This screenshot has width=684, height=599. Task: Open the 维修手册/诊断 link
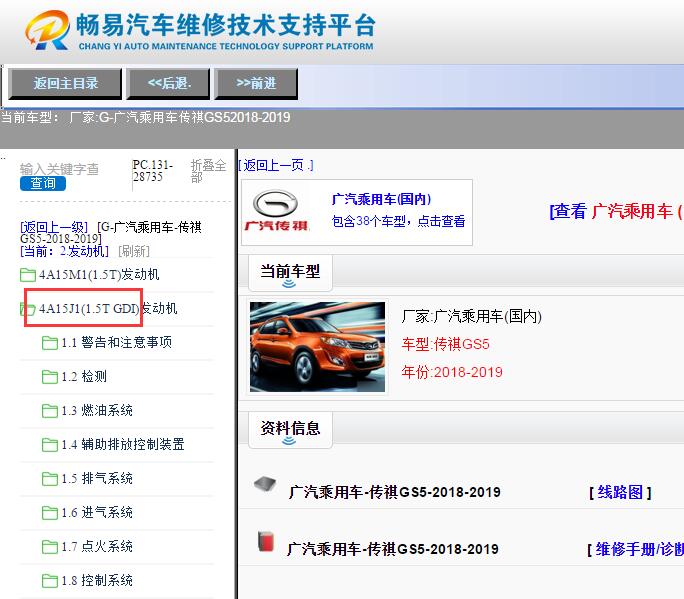[x=640, y=549]
